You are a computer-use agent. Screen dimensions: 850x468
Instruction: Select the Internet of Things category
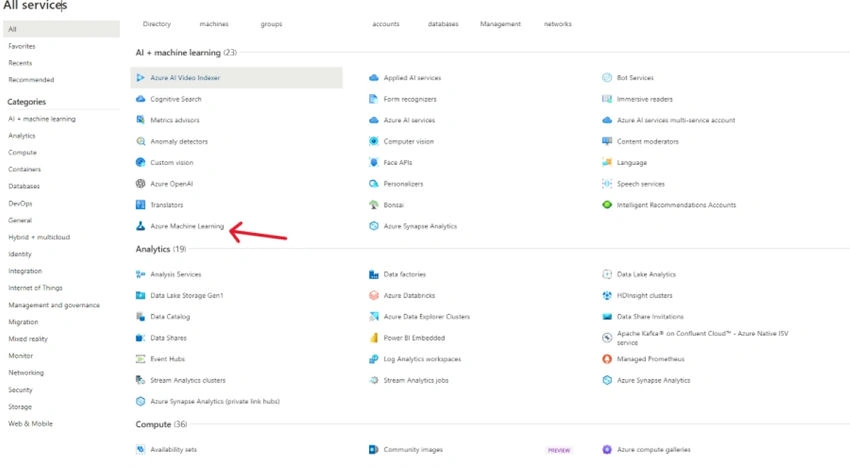click(35, 287)
